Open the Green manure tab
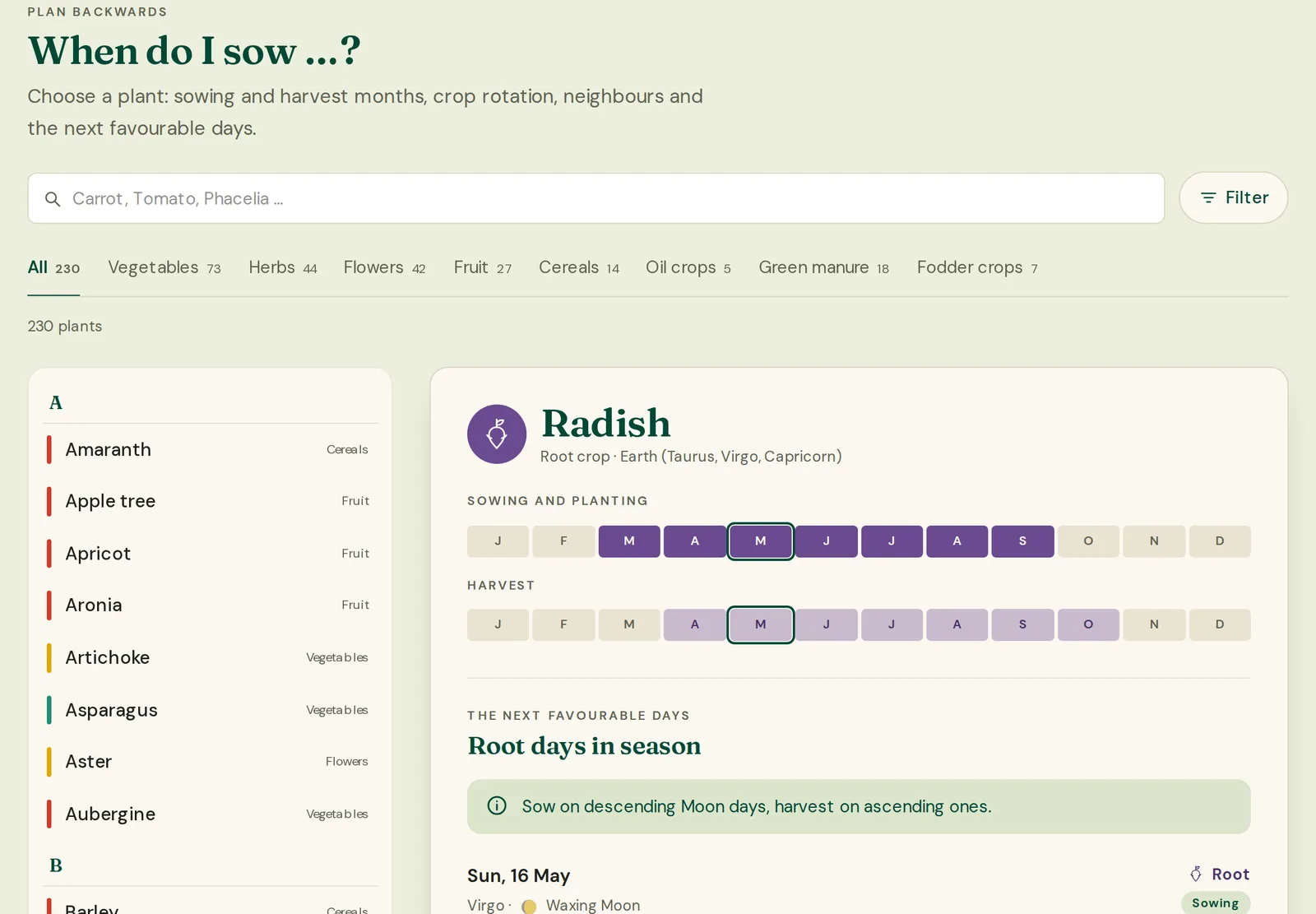Viewport: 1316px width, 914px height. 824,267
